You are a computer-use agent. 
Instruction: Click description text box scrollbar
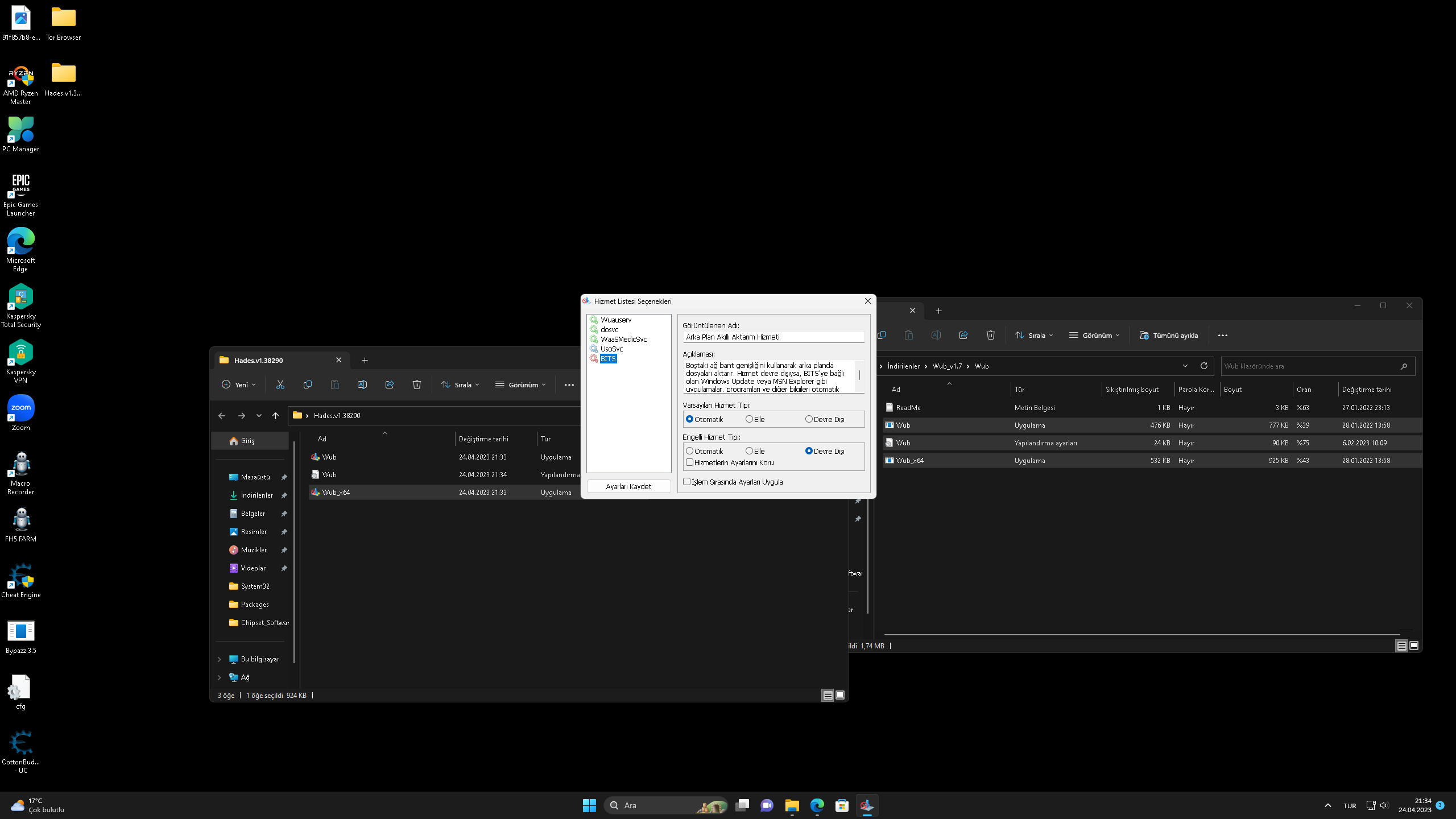tap(859, 375)
